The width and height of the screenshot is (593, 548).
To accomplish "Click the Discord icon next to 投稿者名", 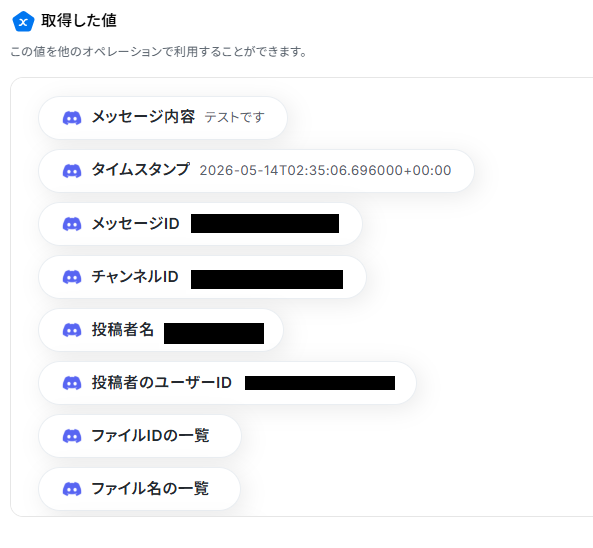I will pyautogui.click(x=72, y=330).
